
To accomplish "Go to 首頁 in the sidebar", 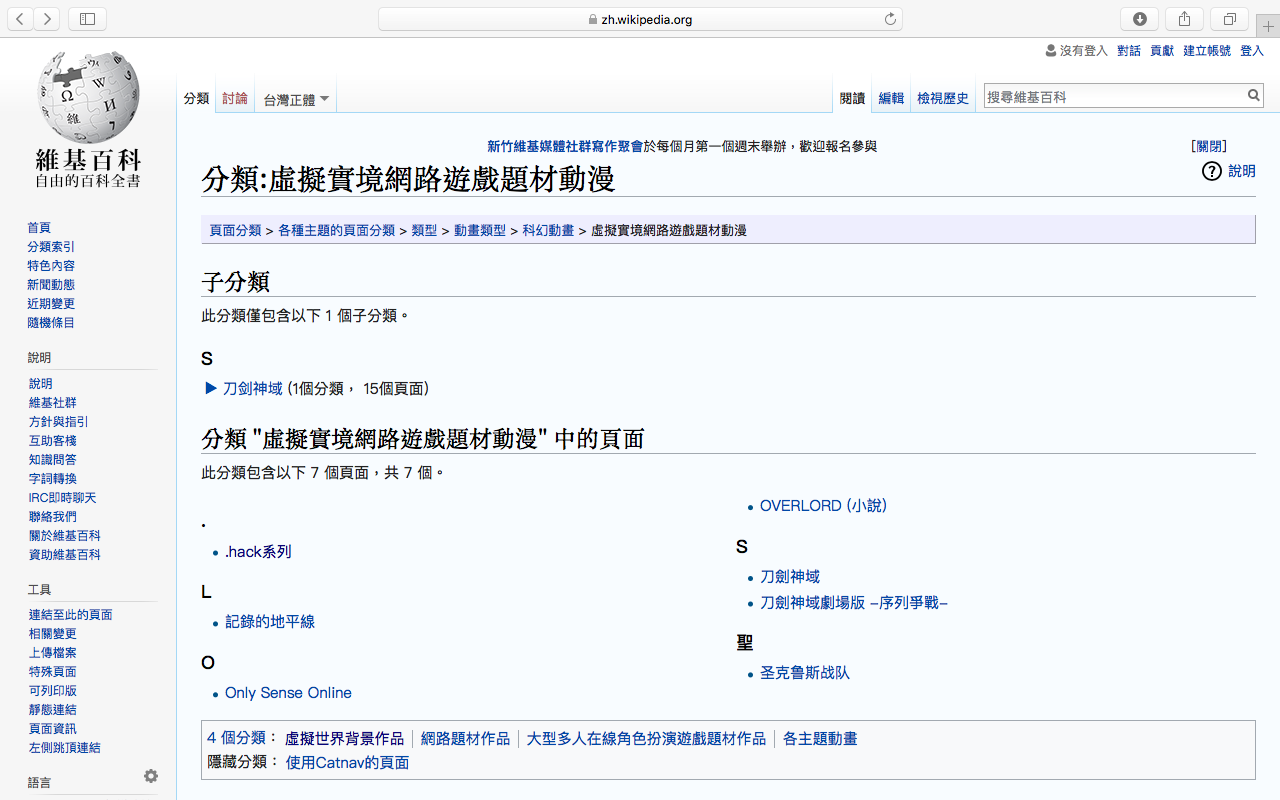I will [x=39, y=228].
